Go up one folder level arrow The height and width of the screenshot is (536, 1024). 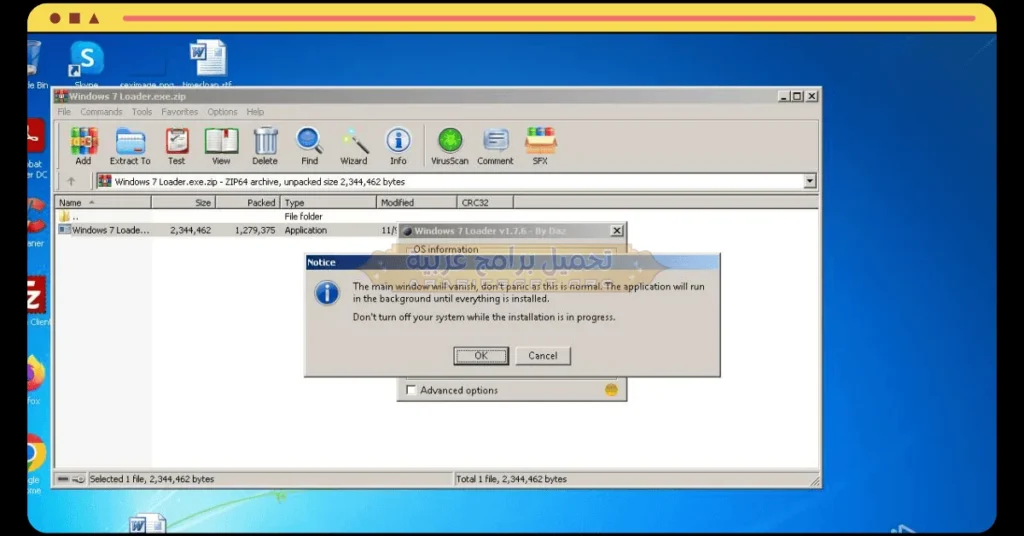coord(71,182)
